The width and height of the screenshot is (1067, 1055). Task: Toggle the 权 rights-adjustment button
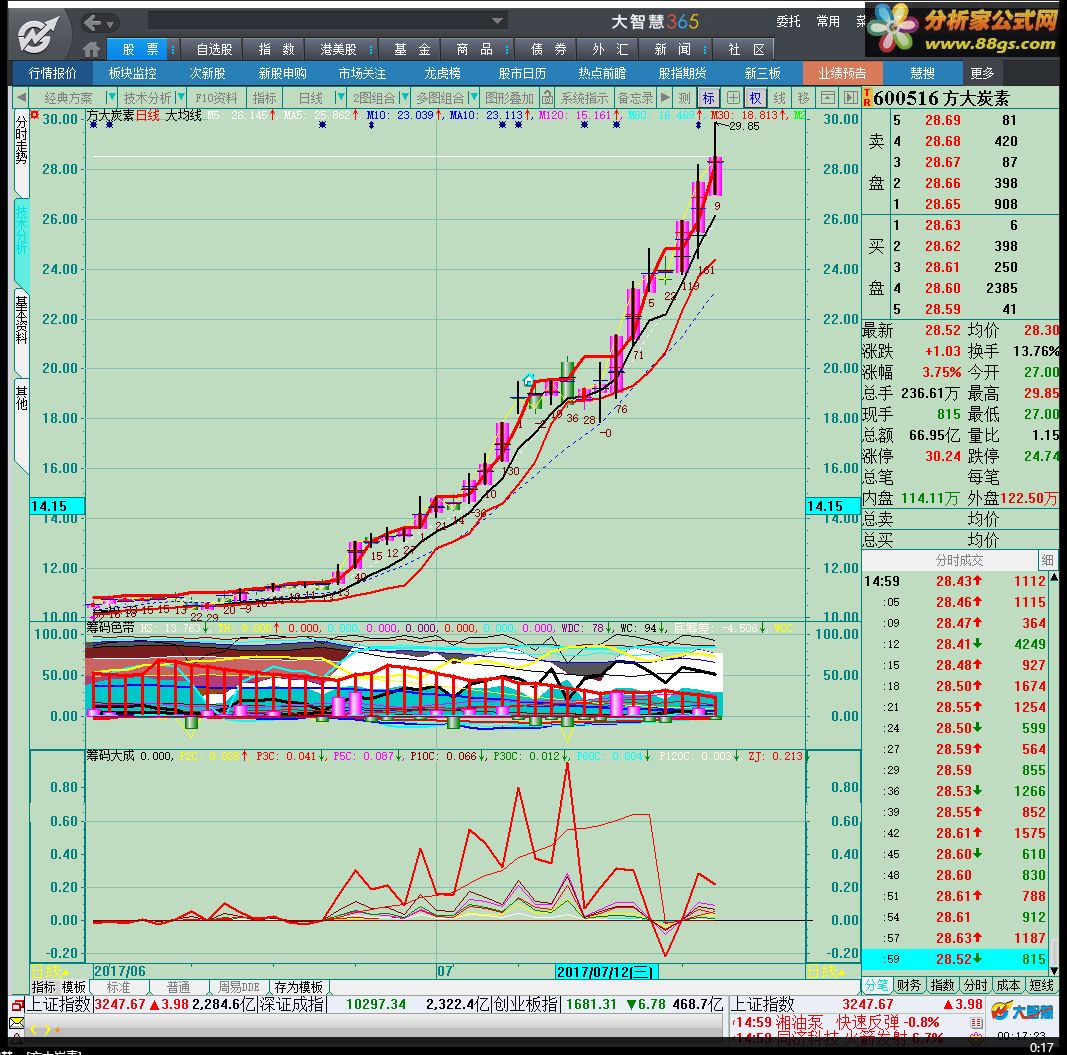(x=755, y=98)
